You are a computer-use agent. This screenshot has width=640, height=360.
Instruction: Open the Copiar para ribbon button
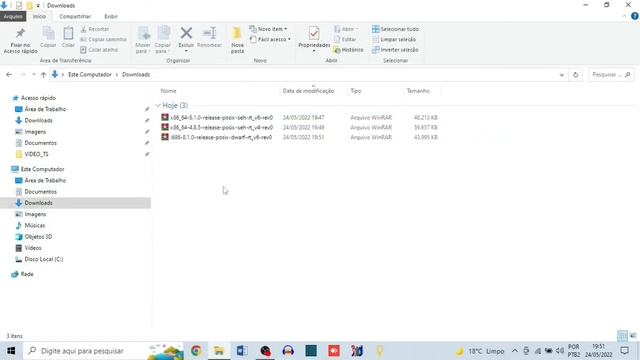click(x=163, y=40)
